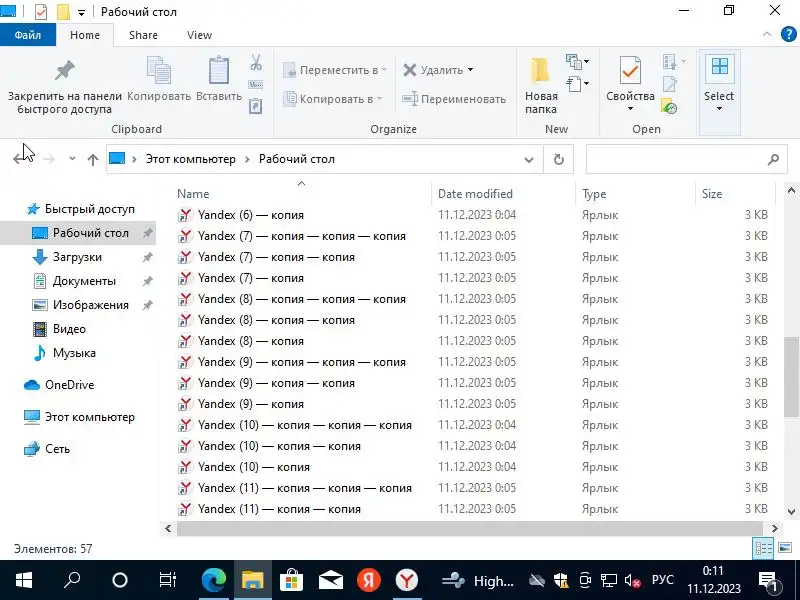Image resolution: width=800 pixels, height=600 pixels.
Task: Collapse the ribbon with the chevron
Action: pyautogui.click(x=767, y=34)
